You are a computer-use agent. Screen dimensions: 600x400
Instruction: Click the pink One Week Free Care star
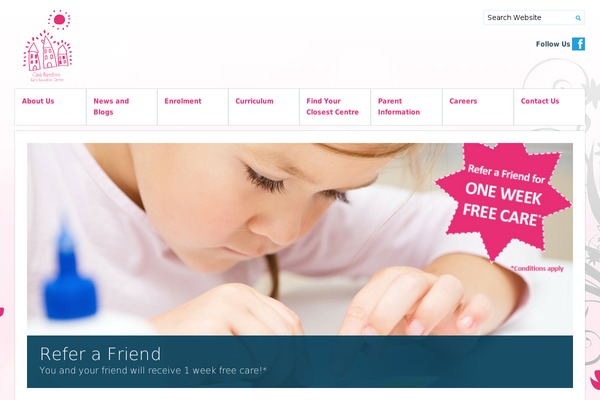coord(504,201)
